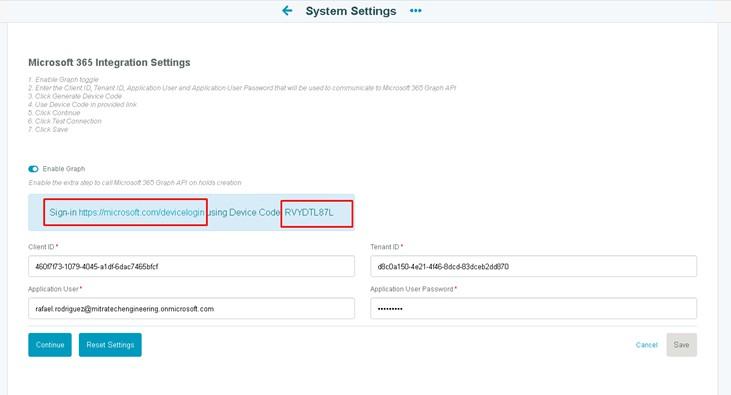The height and width of the screenshot is (395, 731).
Task: Select the System Settings page title
Action: [x=351, y=11]
